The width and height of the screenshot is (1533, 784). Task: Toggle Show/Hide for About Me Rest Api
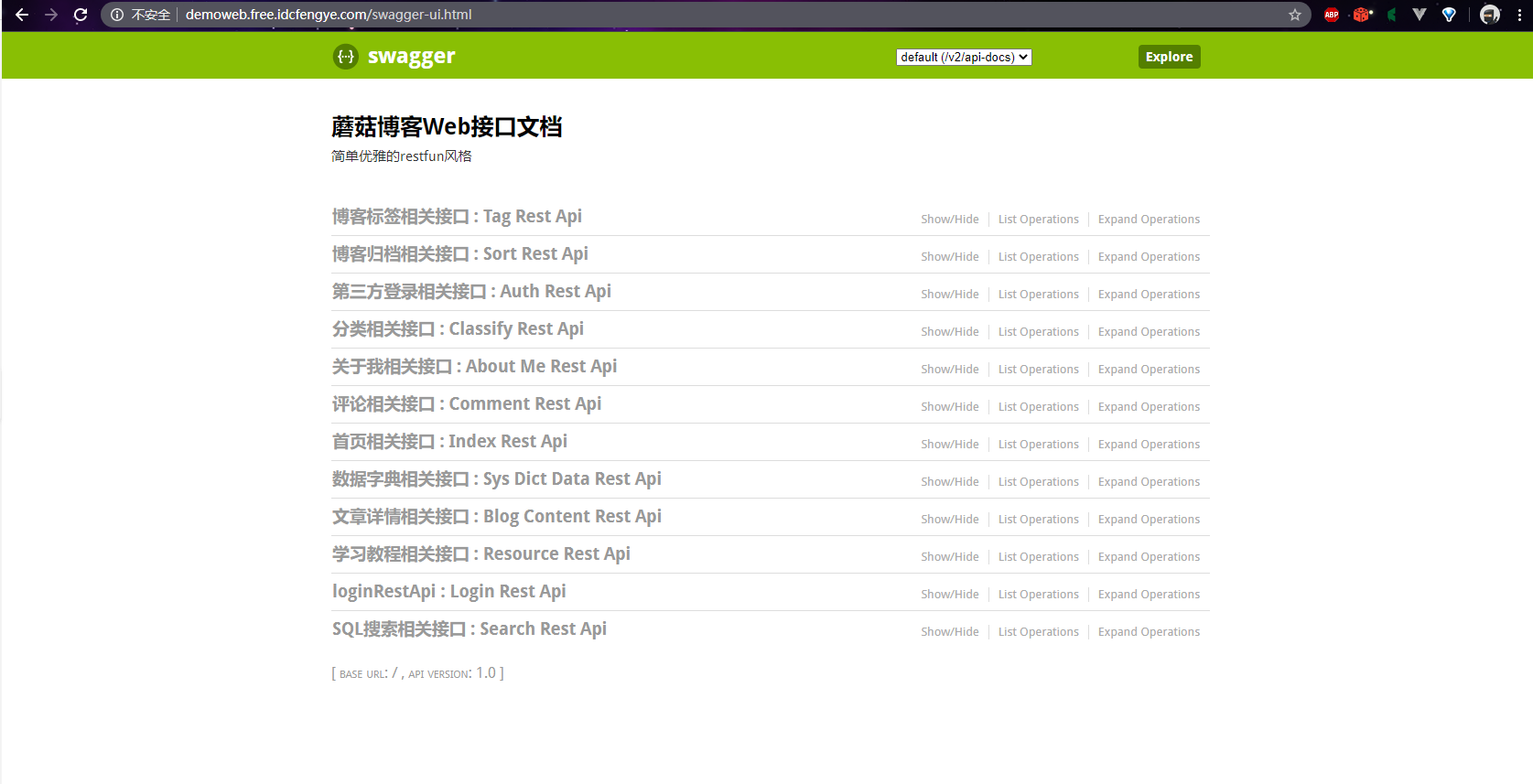point(949,370)
